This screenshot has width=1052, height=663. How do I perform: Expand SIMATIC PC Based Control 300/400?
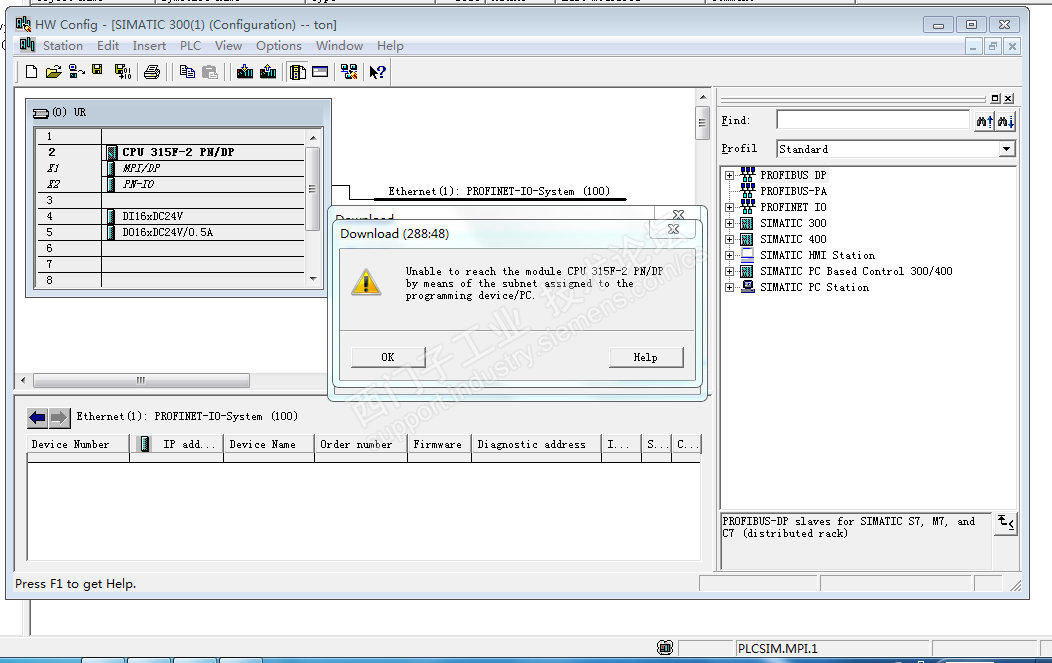[729, 272]
